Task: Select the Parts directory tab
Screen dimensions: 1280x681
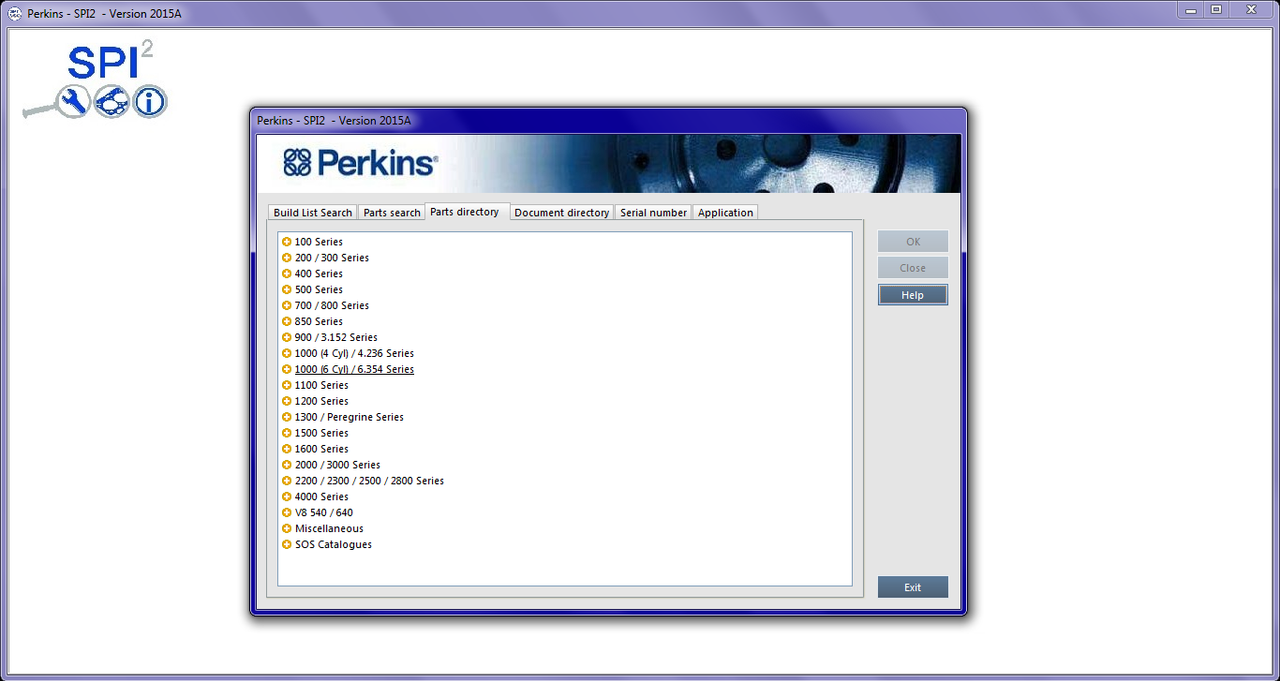Action: coord(467,212)
